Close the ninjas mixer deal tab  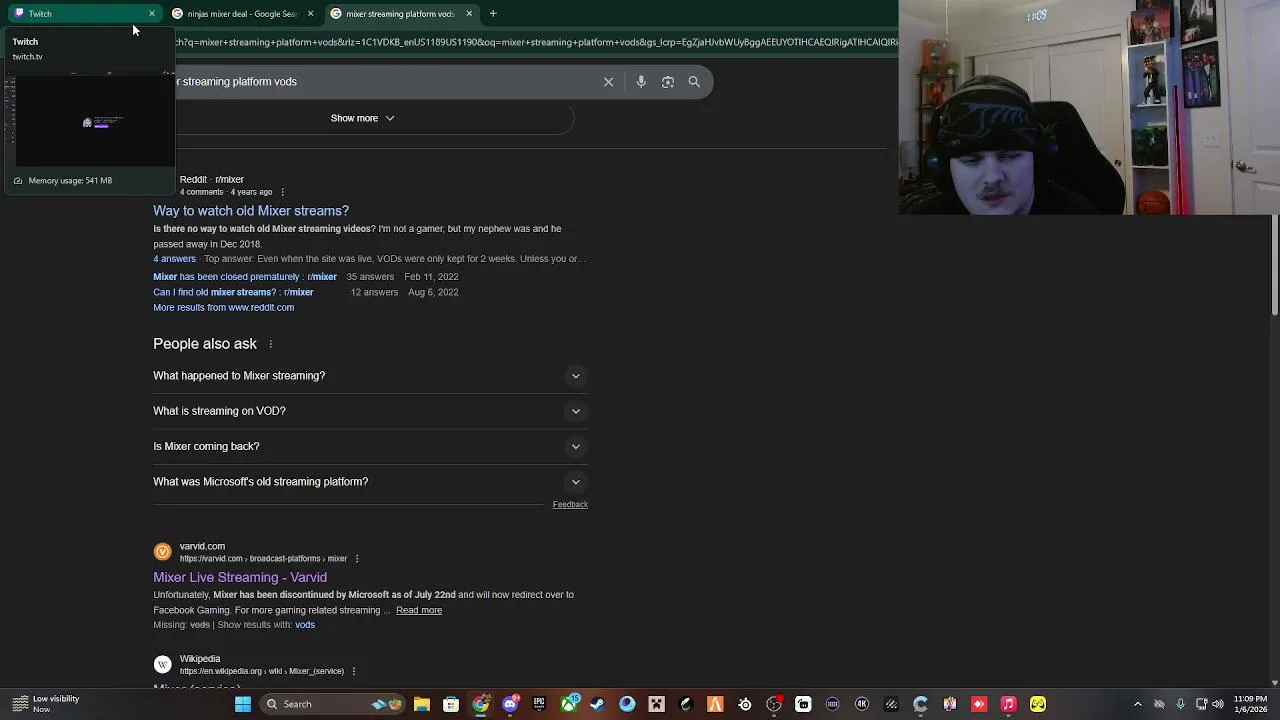tap(311, 14)
